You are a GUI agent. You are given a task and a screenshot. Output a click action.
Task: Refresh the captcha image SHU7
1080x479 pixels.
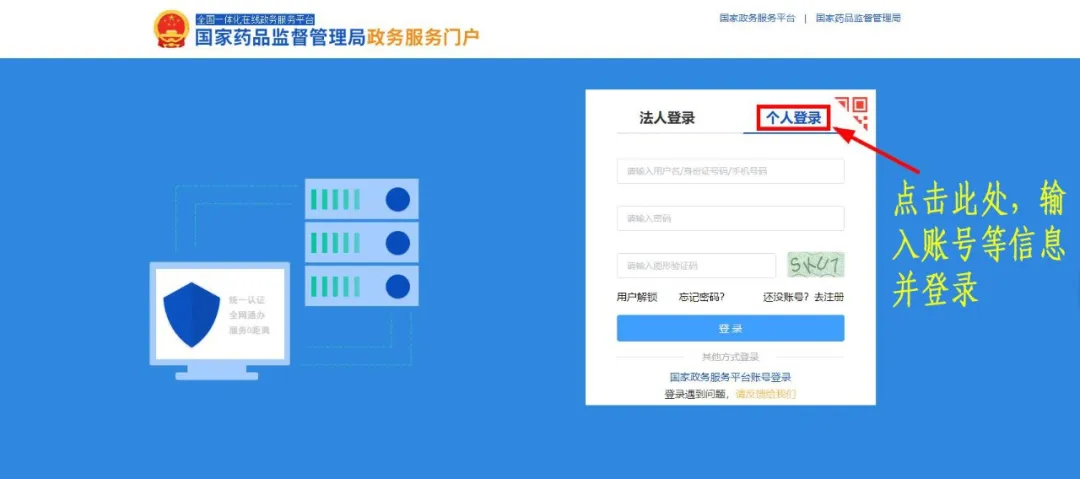pyautogui.click(x=816, y=265)
